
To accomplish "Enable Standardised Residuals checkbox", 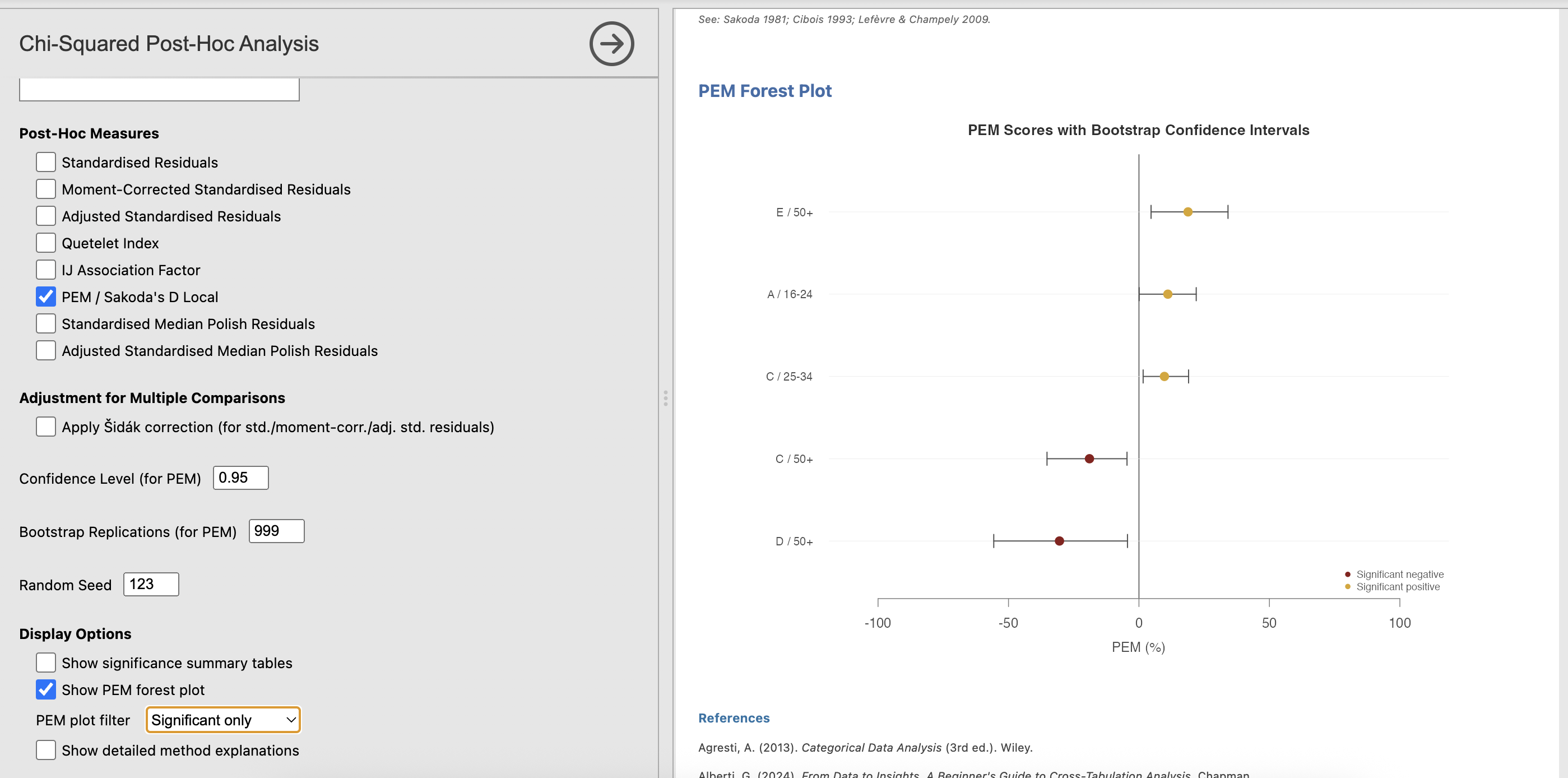I will coord(45,163).
